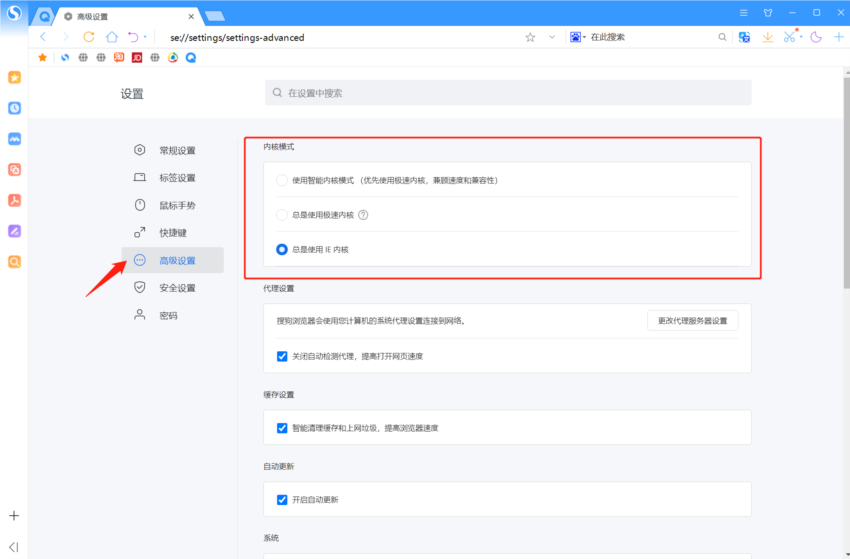Open 快捷键 in settings menu
Screen dimensions: 850x559
point(172,233)
